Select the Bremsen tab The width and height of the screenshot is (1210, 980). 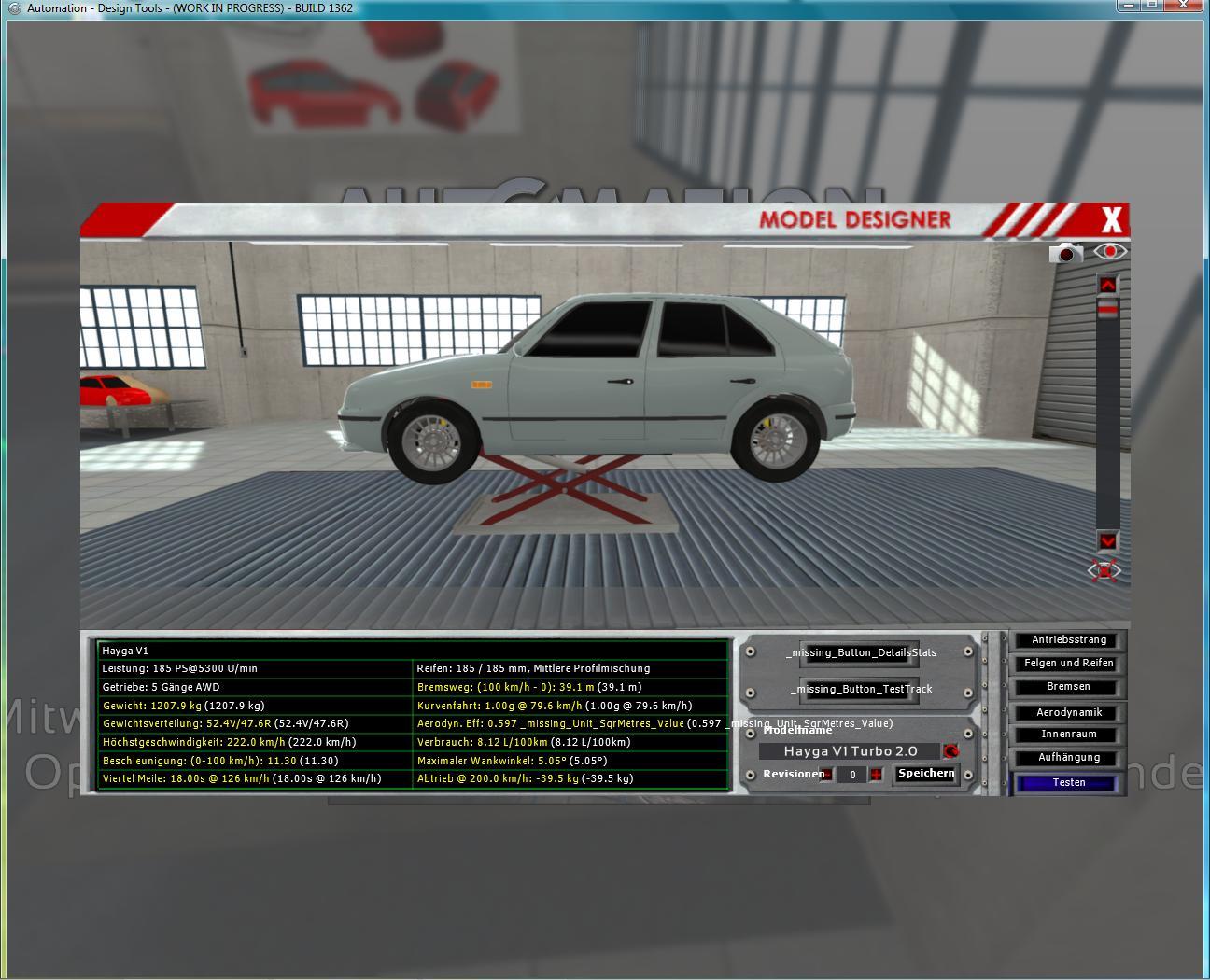tap(1068, 687)
